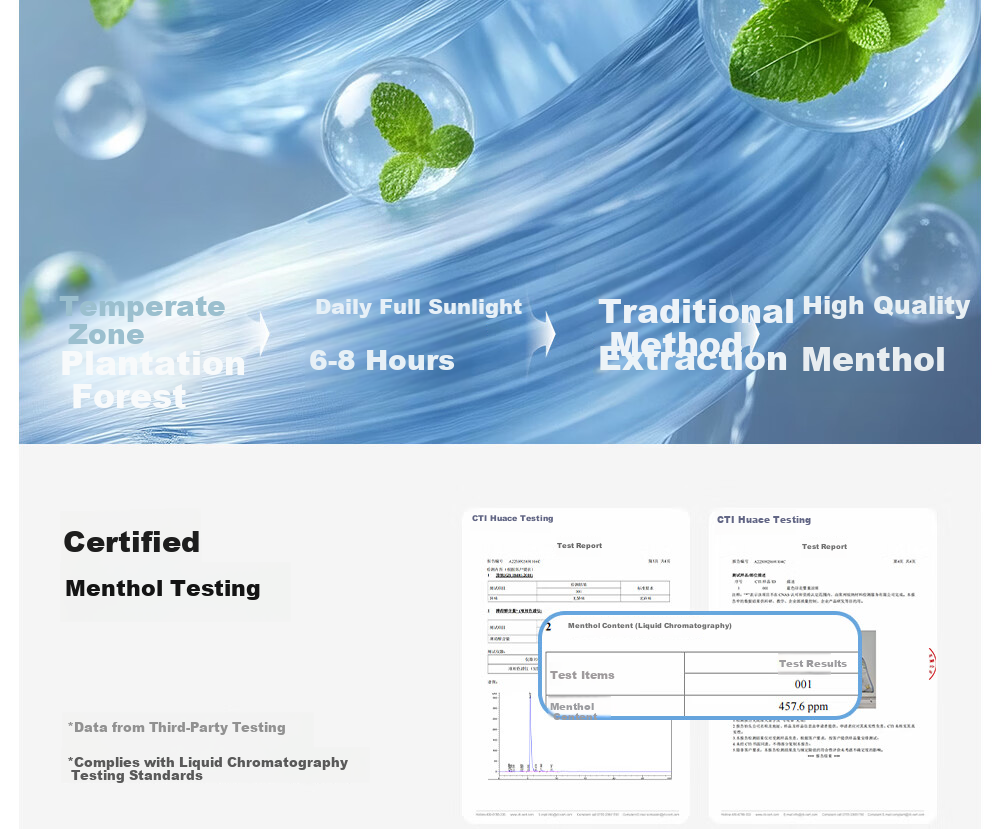Select the 6-8 Hours text
The width and height of the screenshot is (1000, 829).
point(381,360)
